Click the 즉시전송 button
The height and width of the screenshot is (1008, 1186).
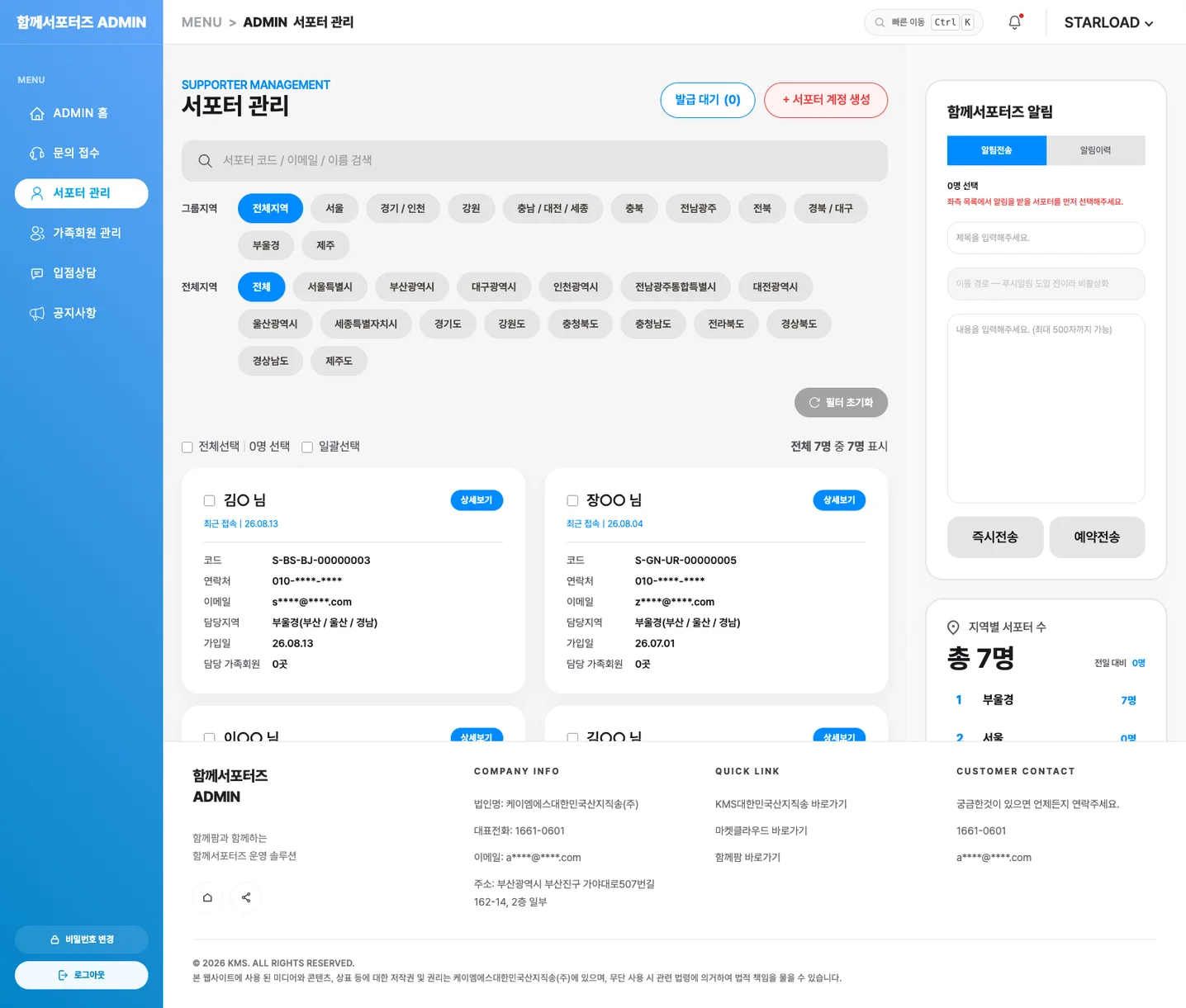pyautogui.click(x=995, y=537)
